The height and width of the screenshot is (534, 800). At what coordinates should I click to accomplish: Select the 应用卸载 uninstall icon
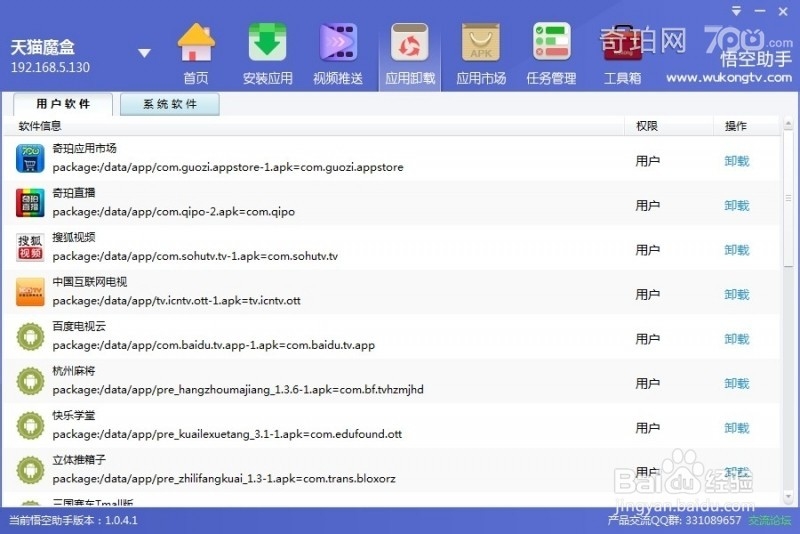tap(409, 43)
